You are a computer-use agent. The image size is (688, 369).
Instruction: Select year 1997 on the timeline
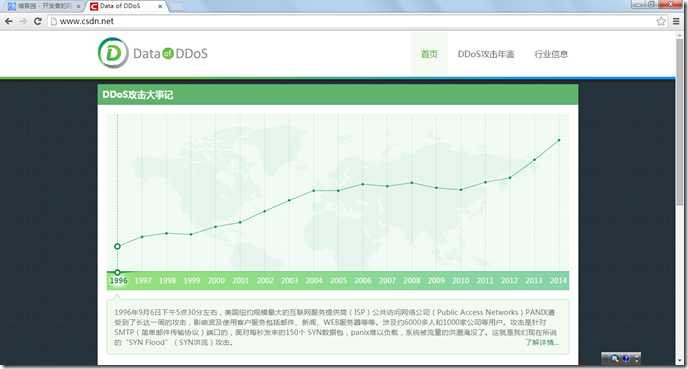pyautogui.click(x=143, y=281)
